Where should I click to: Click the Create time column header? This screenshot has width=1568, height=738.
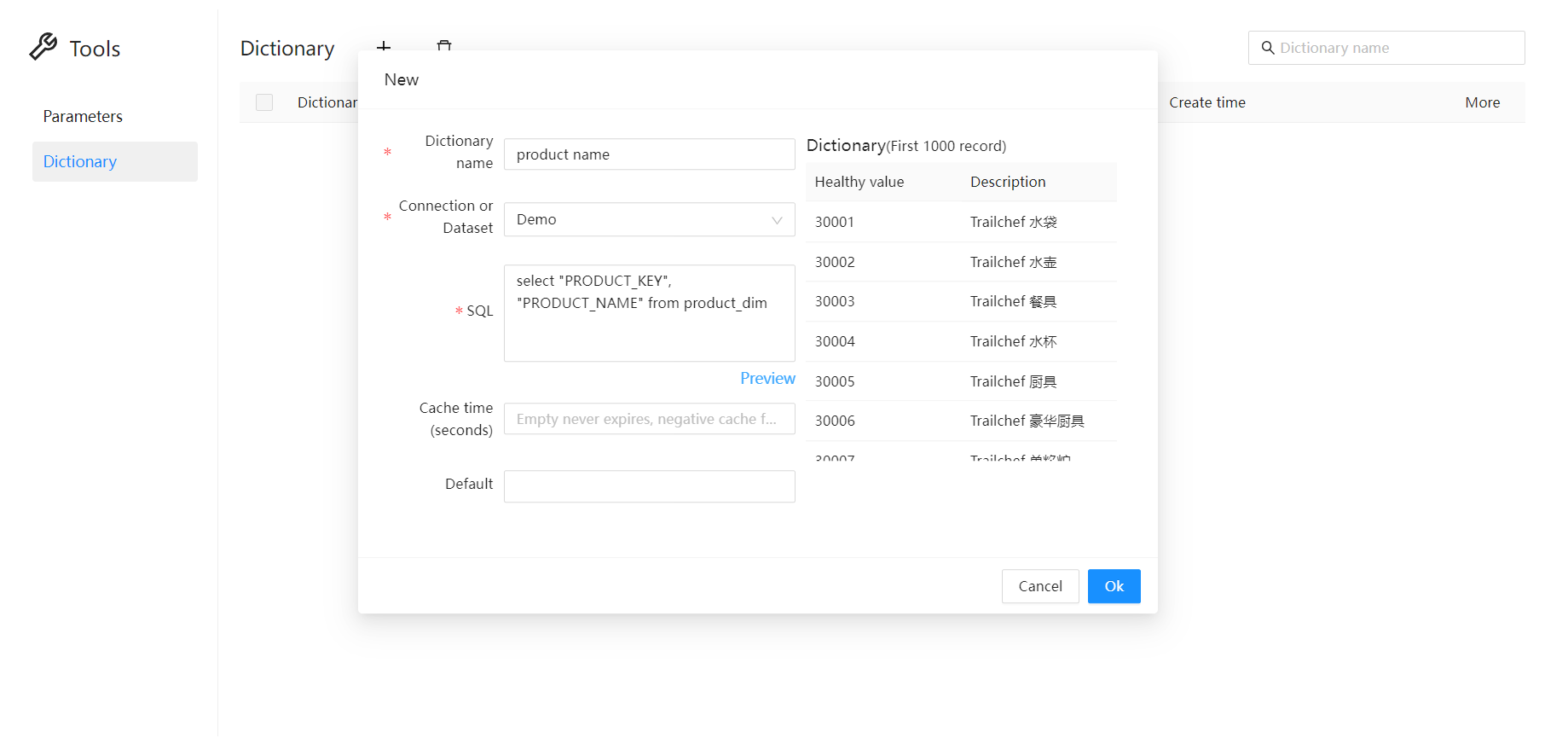tap(1206, 102)
